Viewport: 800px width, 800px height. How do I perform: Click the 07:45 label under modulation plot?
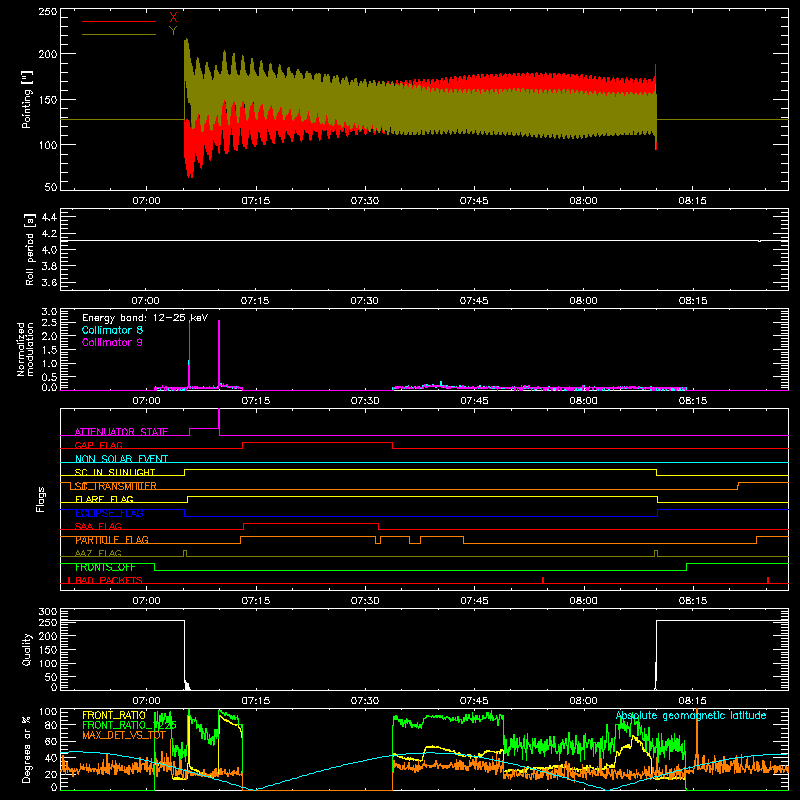(474, 401)
